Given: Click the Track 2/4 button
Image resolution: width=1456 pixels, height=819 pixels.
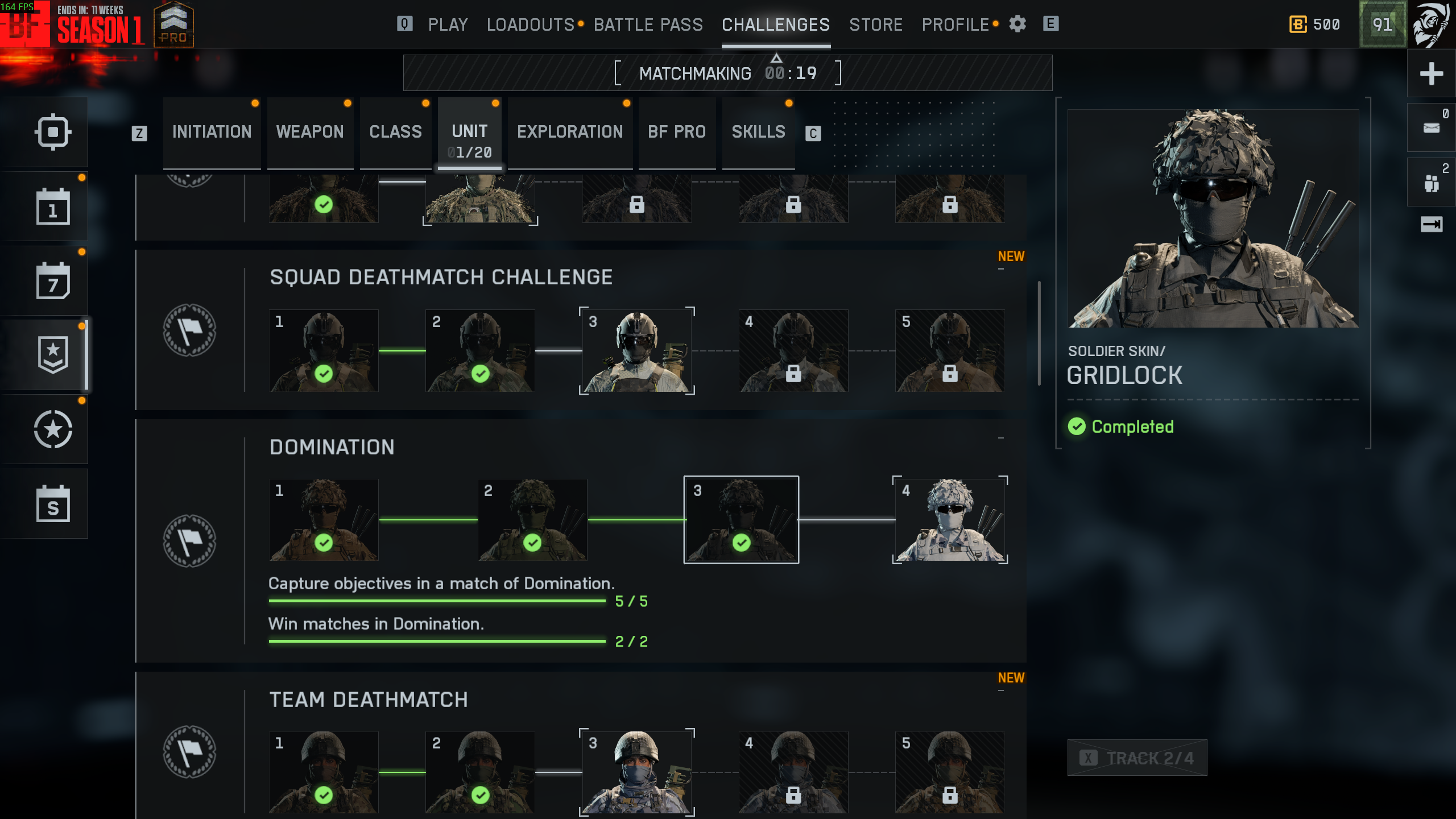Looking at the screenshot, I should pyautogui.click(x=1137, y=758).
